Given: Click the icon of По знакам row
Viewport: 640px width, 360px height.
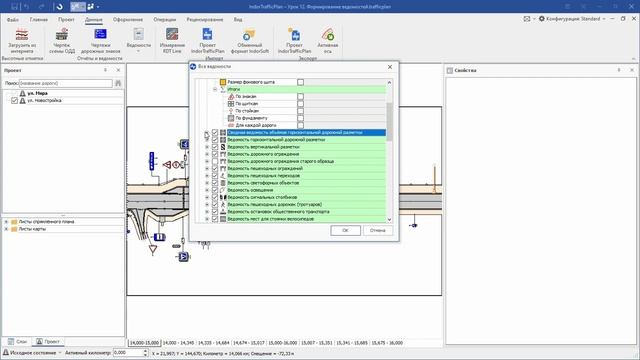Looking at the screenshot, I should click(231, 97).
